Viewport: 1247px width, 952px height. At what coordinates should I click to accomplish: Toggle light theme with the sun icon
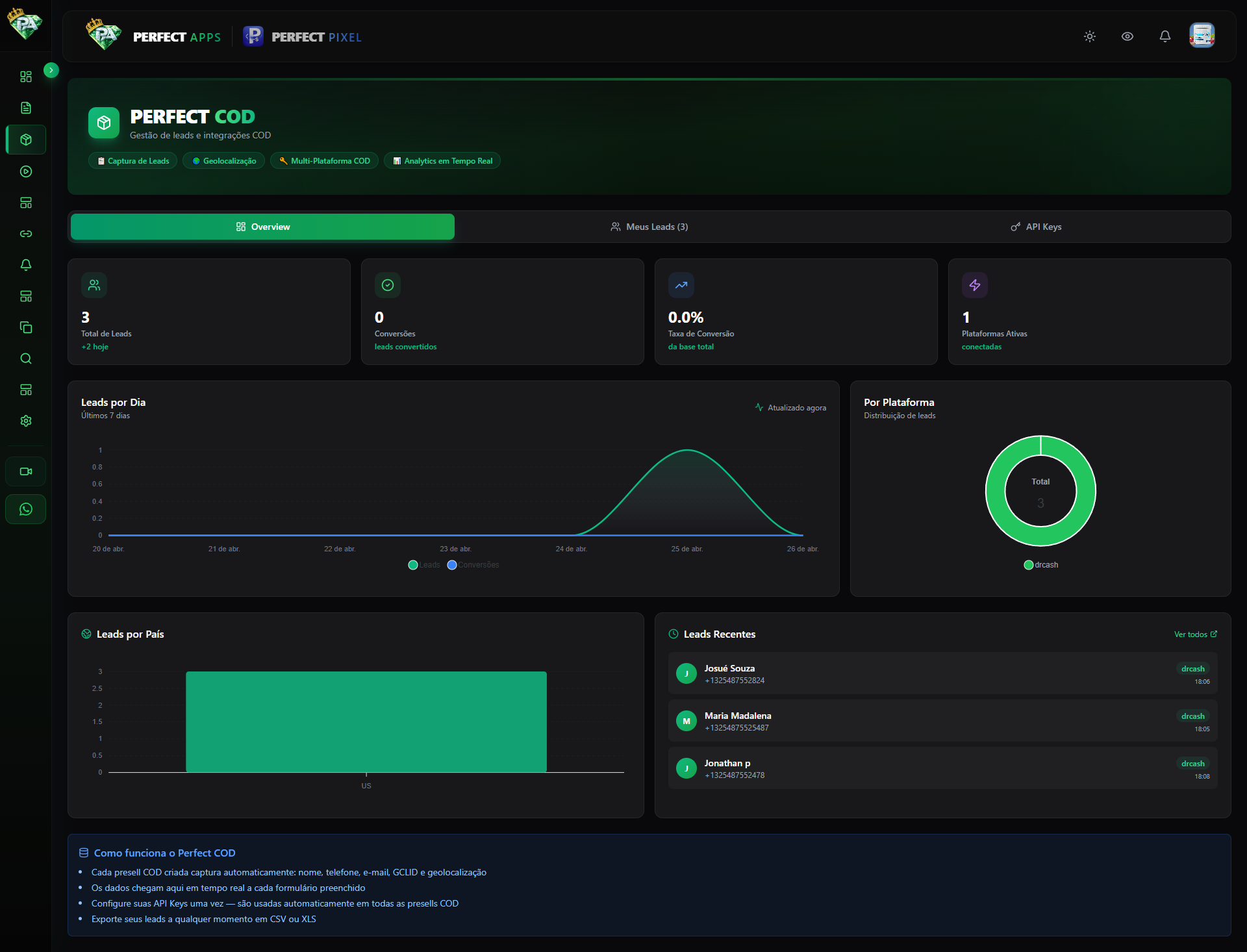coord(1090,36)
